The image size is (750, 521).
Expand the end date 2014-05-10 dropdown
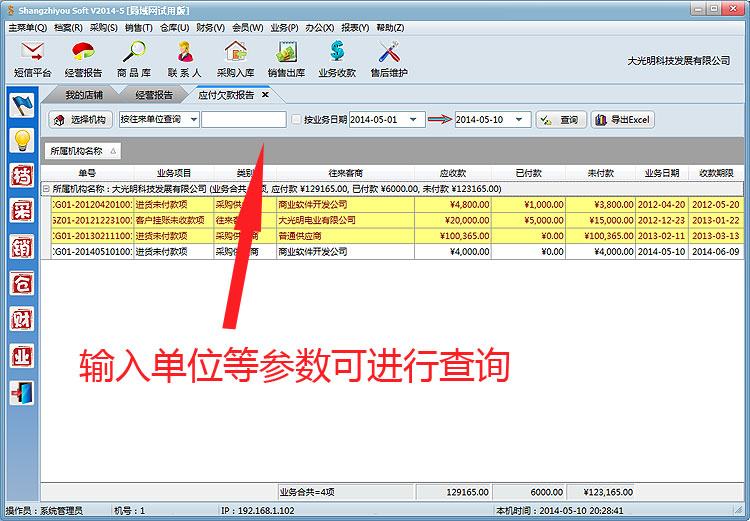pyautogui.click(x=525, y=120)
